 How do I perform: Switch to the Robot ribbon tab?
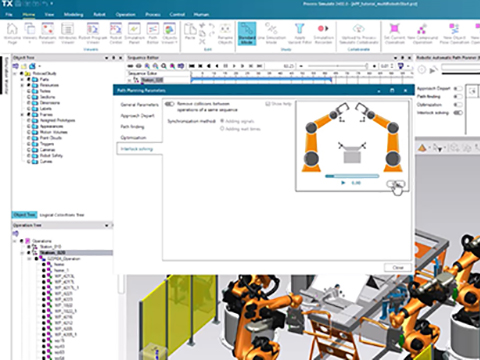tap(99, 14)
